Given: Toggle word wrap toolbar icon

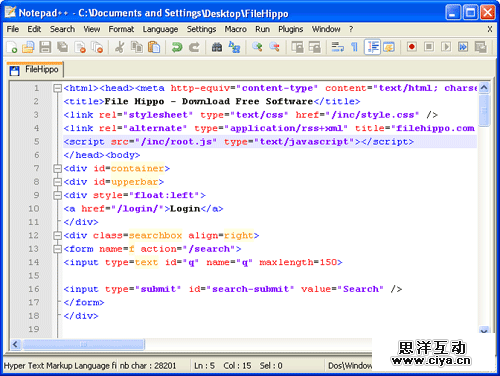Looking at the screenshot, I should coord(337,47).
